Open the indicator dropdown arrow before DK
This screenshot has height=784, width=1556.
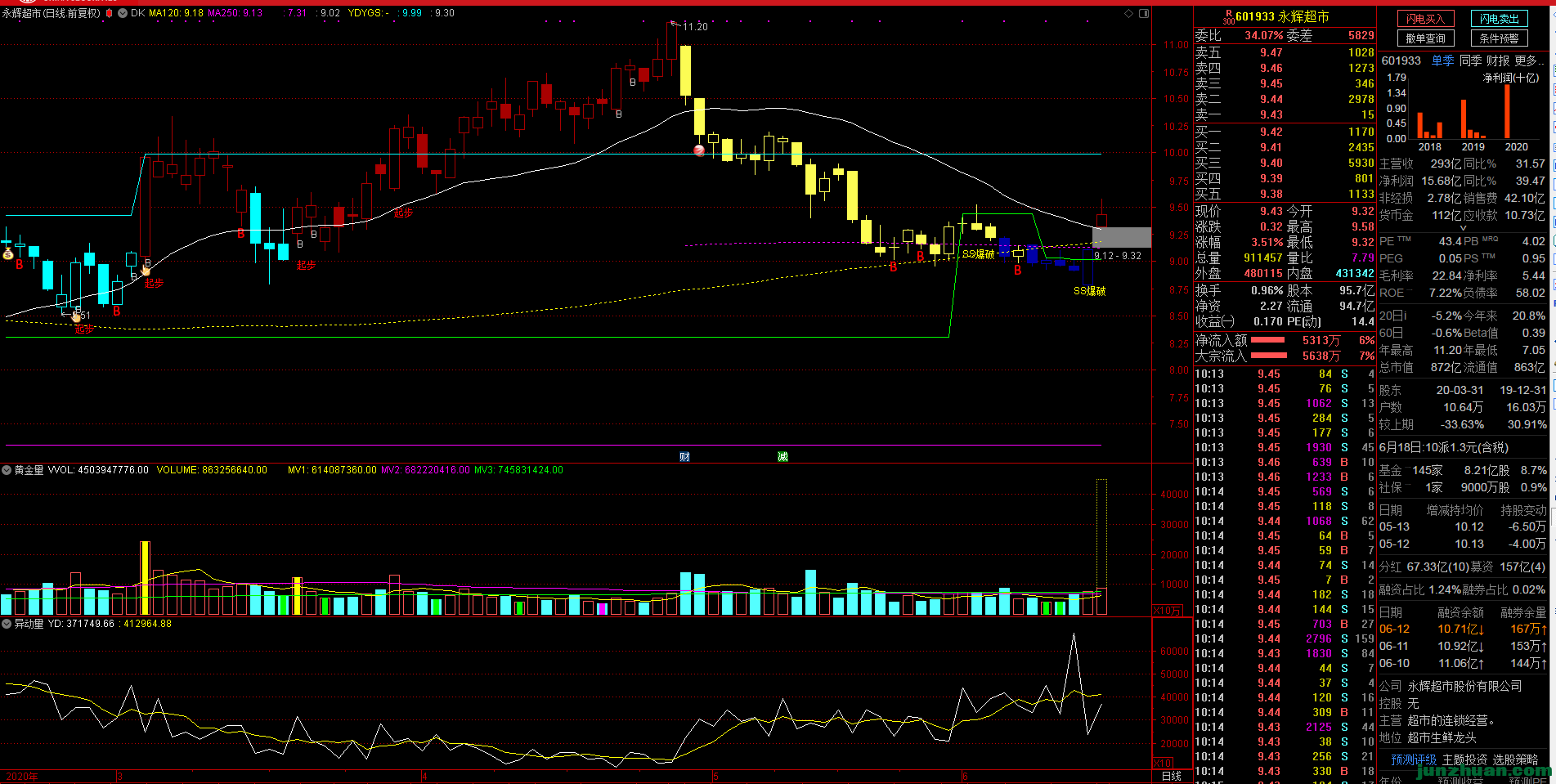point(123,13)
